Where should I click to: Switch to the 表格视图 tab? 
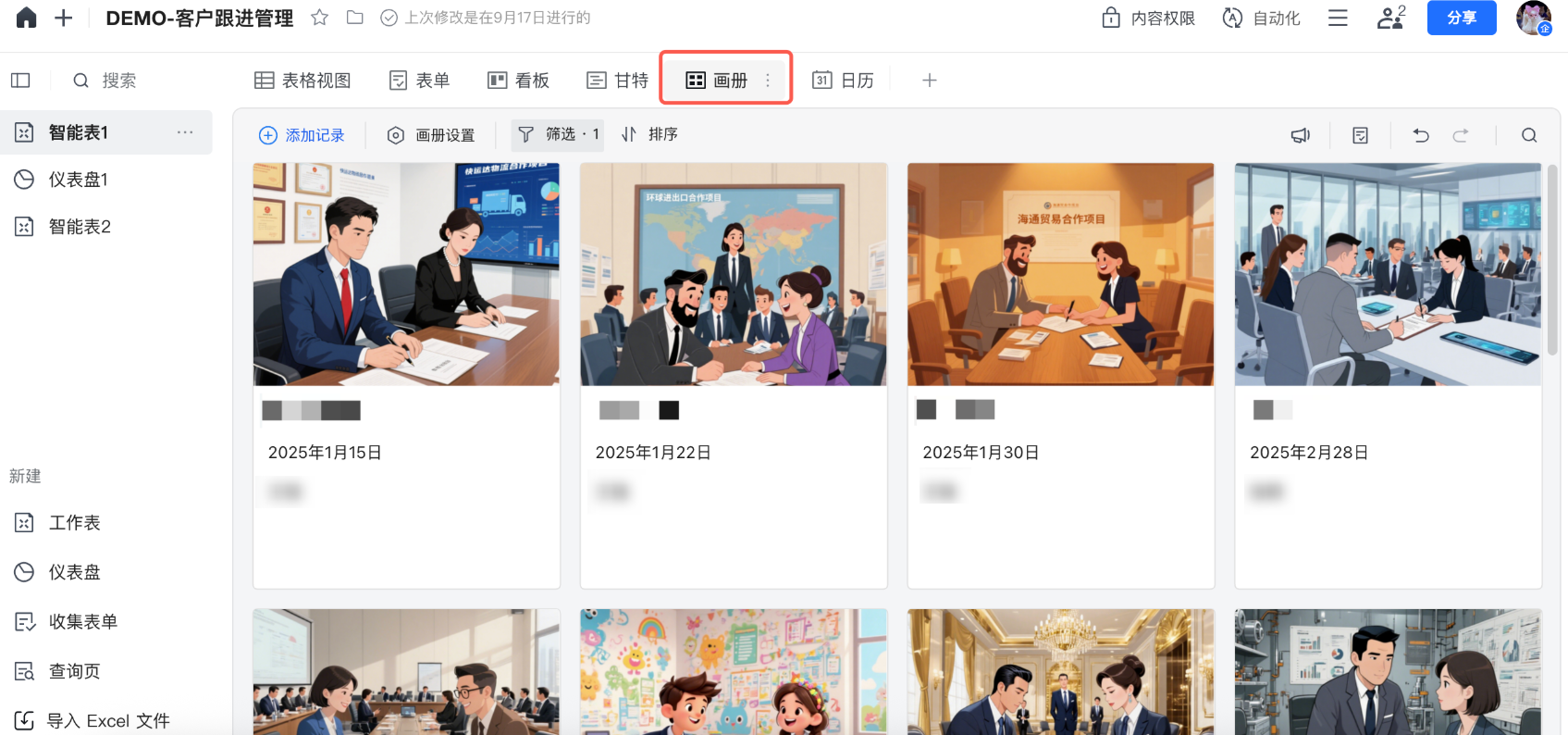(302, 81)
